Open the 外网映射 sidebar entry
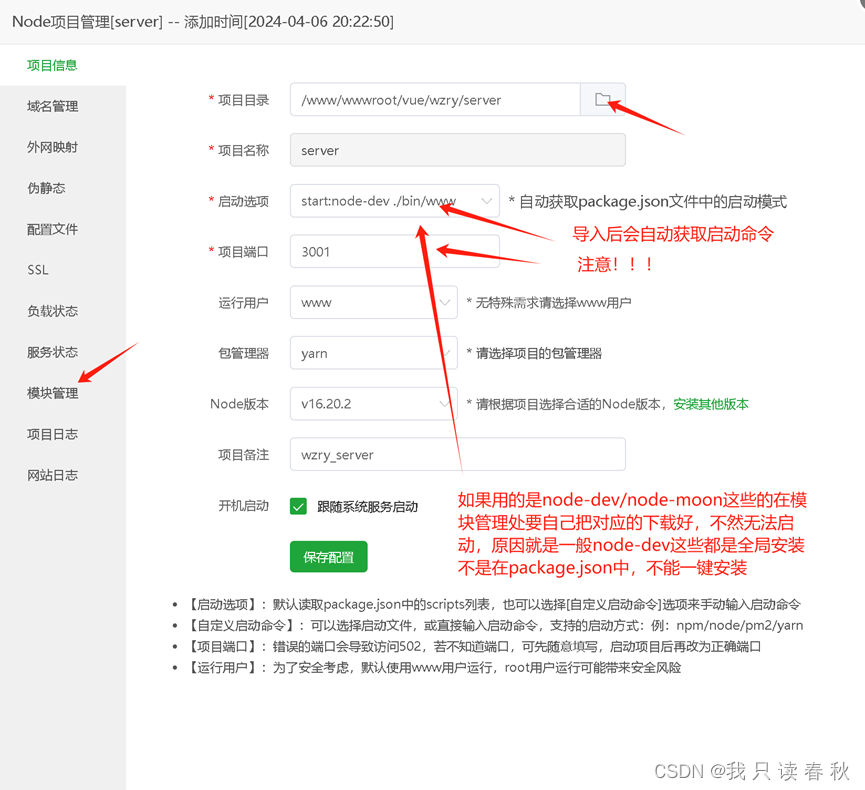The width and height of the screenshot is (865, 790). click(x=51, y=147)
